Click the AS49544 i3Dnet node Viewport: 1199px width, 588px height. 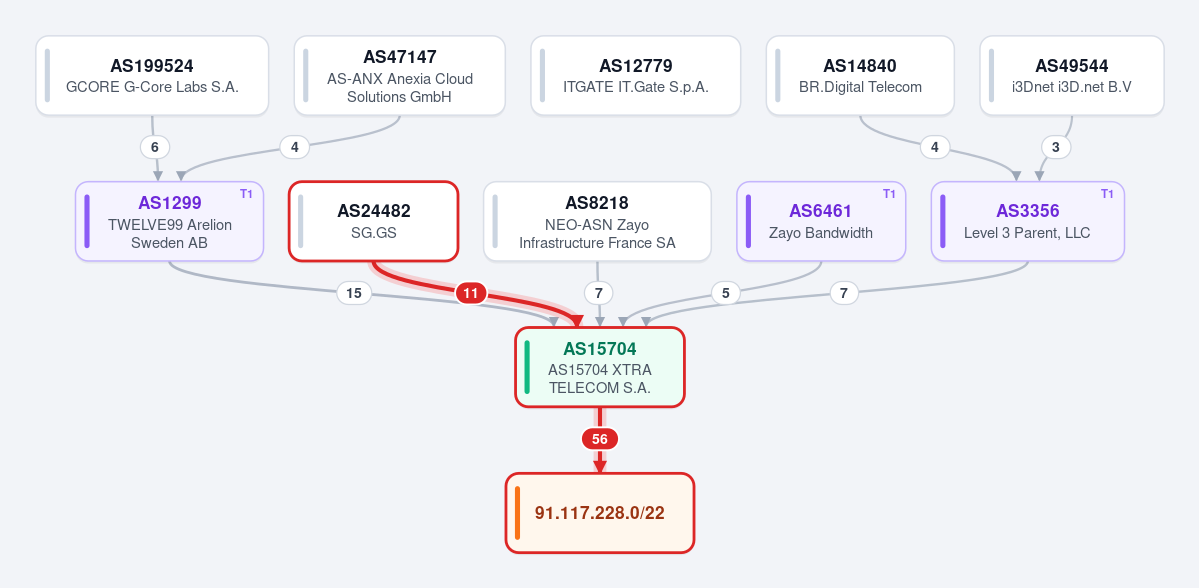tap(1071, 76)
